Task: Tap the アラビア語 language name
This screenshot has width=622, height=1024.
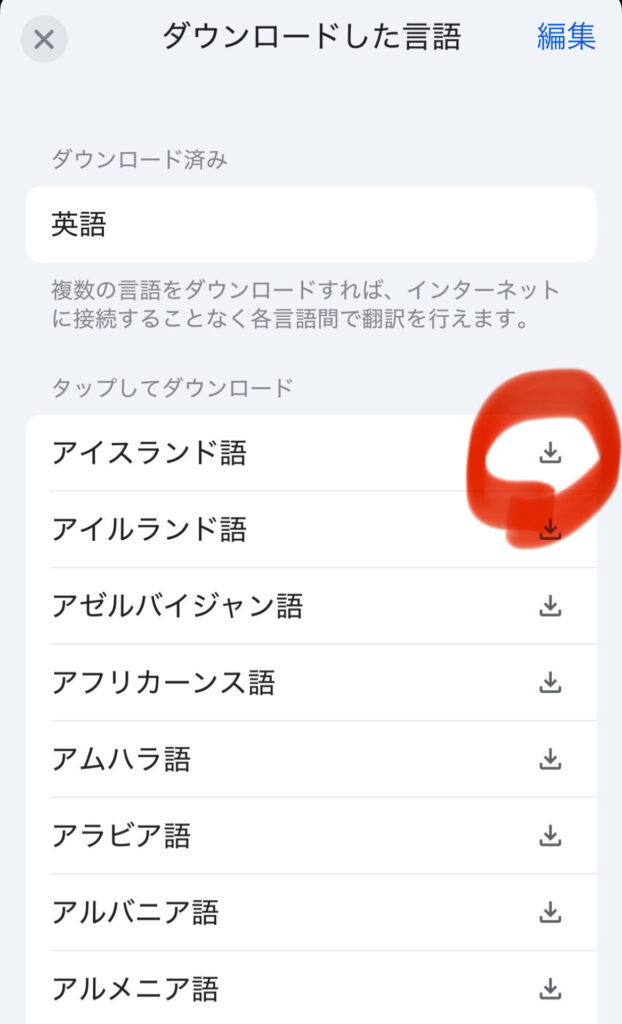Action: pos(121,835)
